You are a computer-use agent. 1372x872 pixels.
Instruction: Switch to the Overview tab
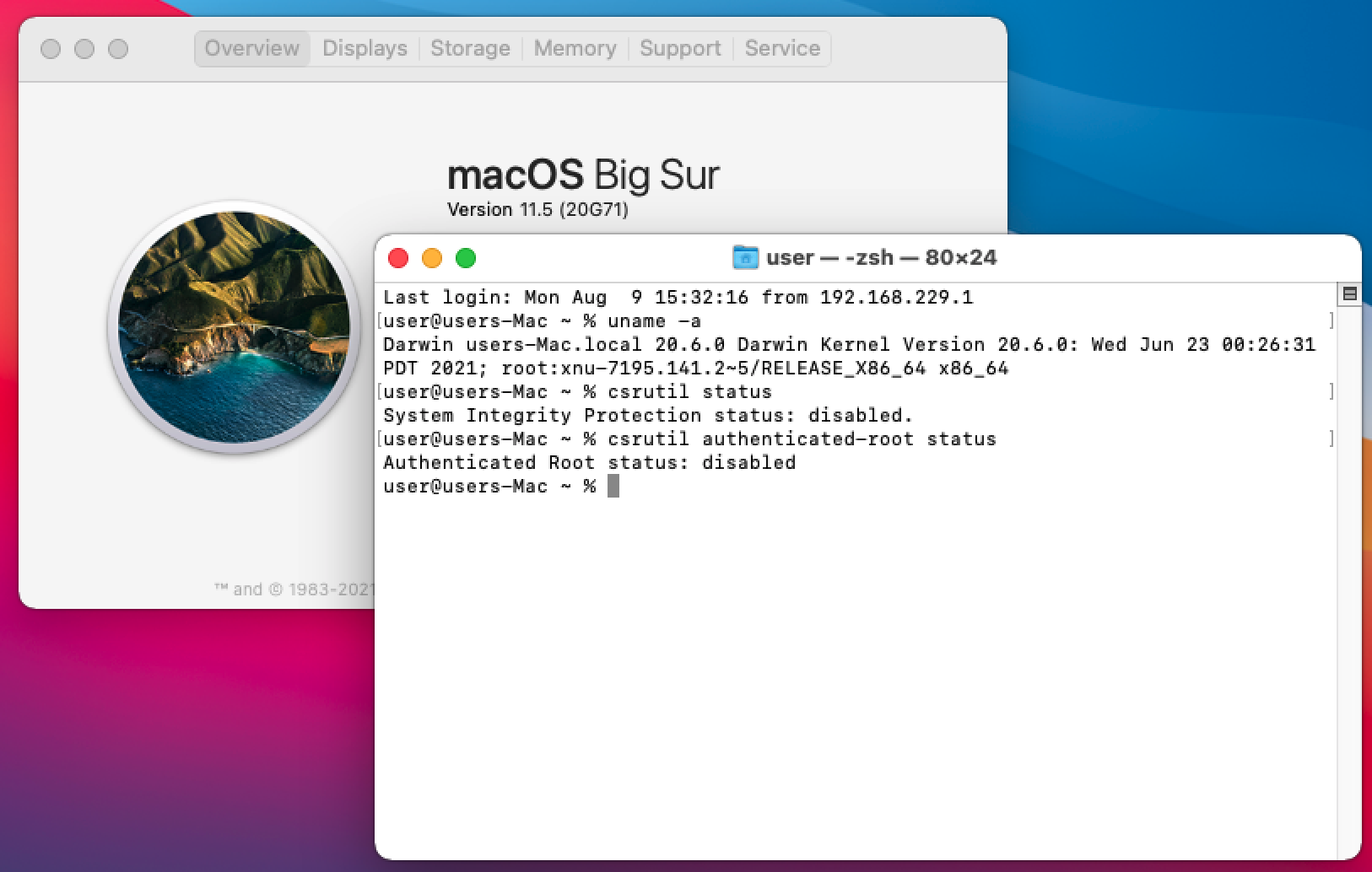point(252,48)
